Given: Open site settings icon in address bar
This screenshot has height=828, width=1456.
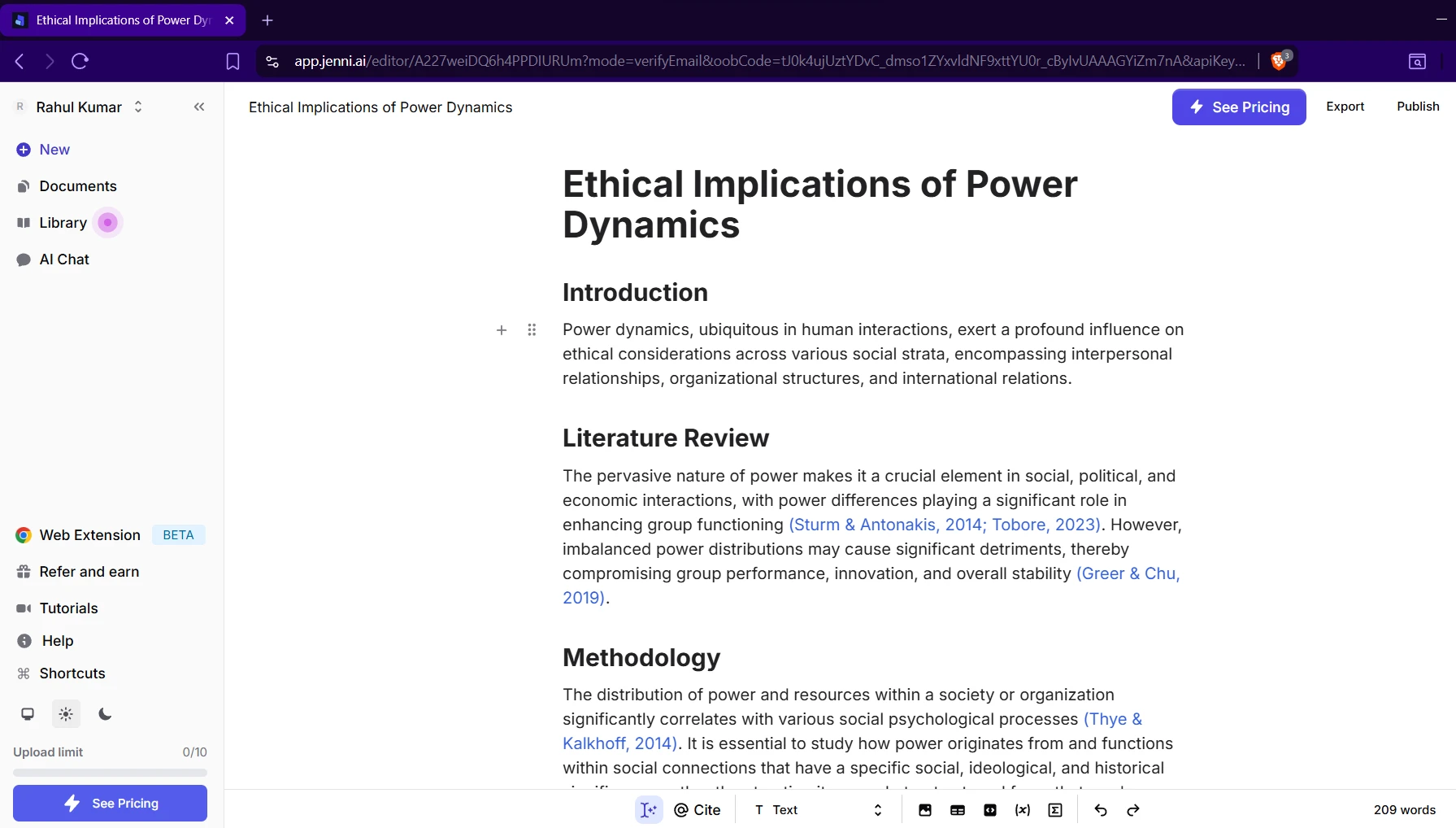Looking at the screenshot, I should (x=272, y=61).
